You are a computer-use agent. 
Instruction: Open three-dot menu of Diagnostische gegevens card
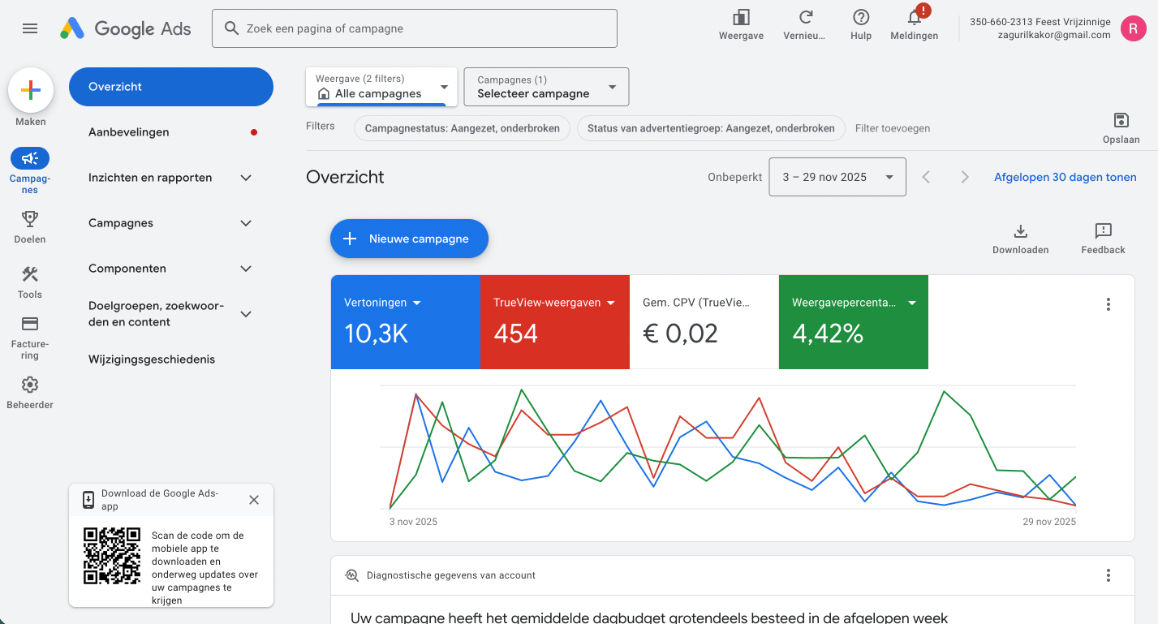(x=1108, y=575)
